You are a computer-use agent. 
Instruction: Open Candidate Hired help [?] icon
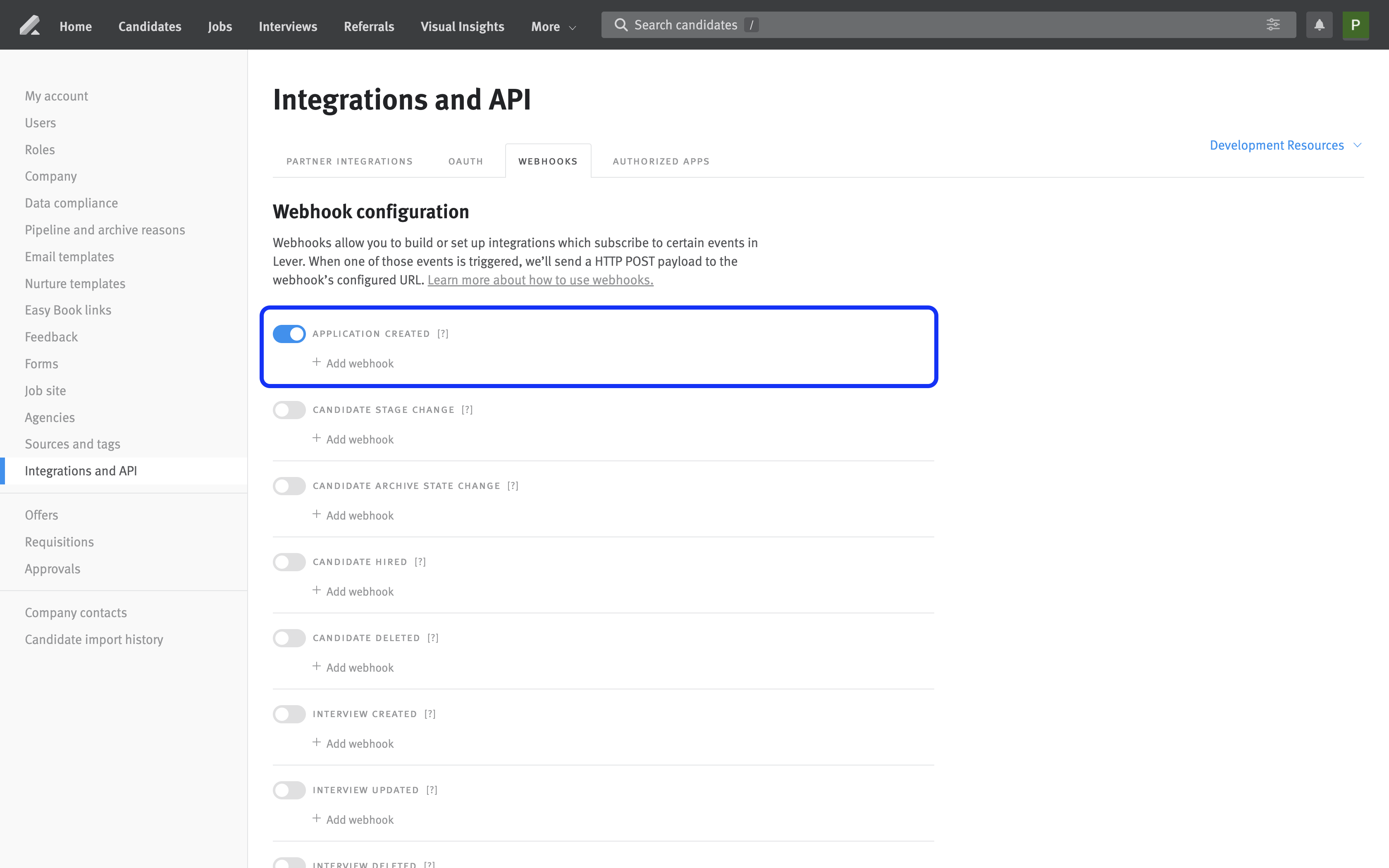point(420,561)
